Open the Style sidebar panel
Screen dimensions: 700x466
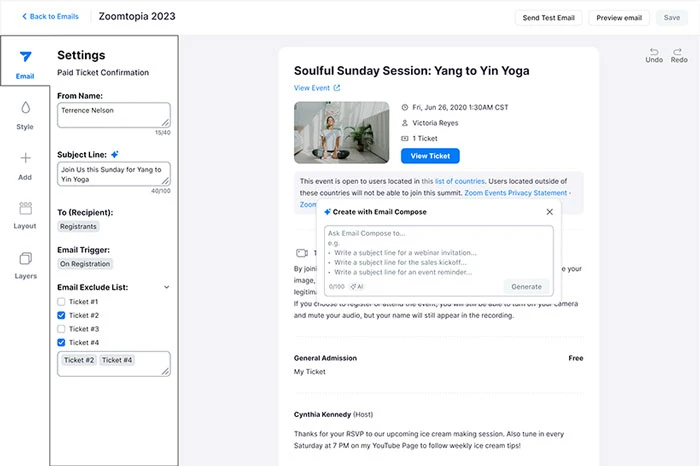coord(25,113)
